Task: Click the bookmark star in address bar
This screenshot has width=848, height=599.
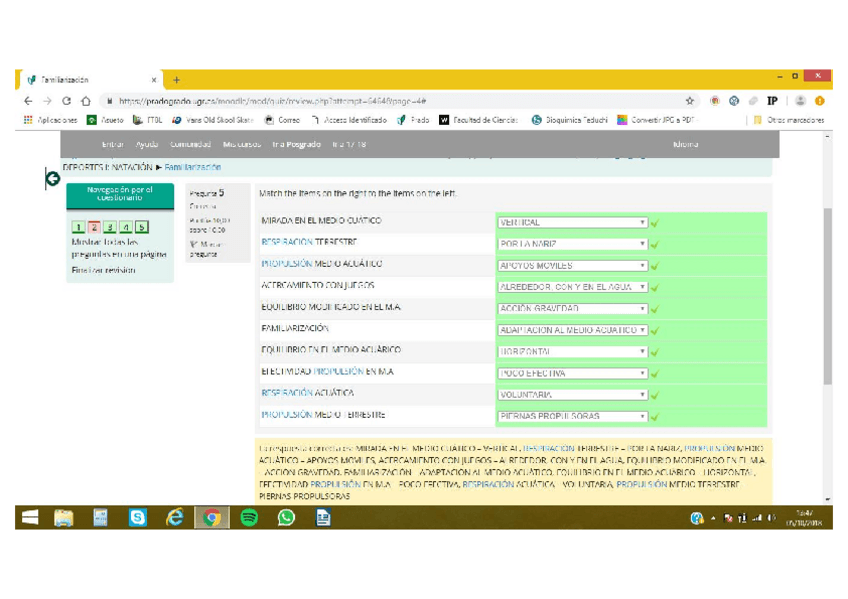Action: tap(690, 101)
